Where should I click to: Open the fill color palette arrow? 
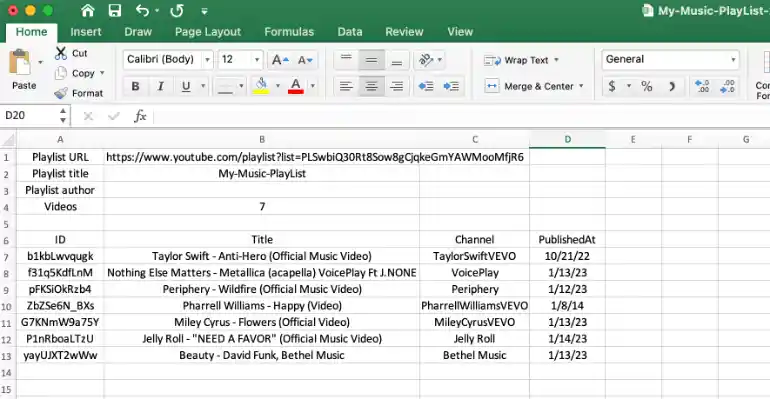coord(277,86)
